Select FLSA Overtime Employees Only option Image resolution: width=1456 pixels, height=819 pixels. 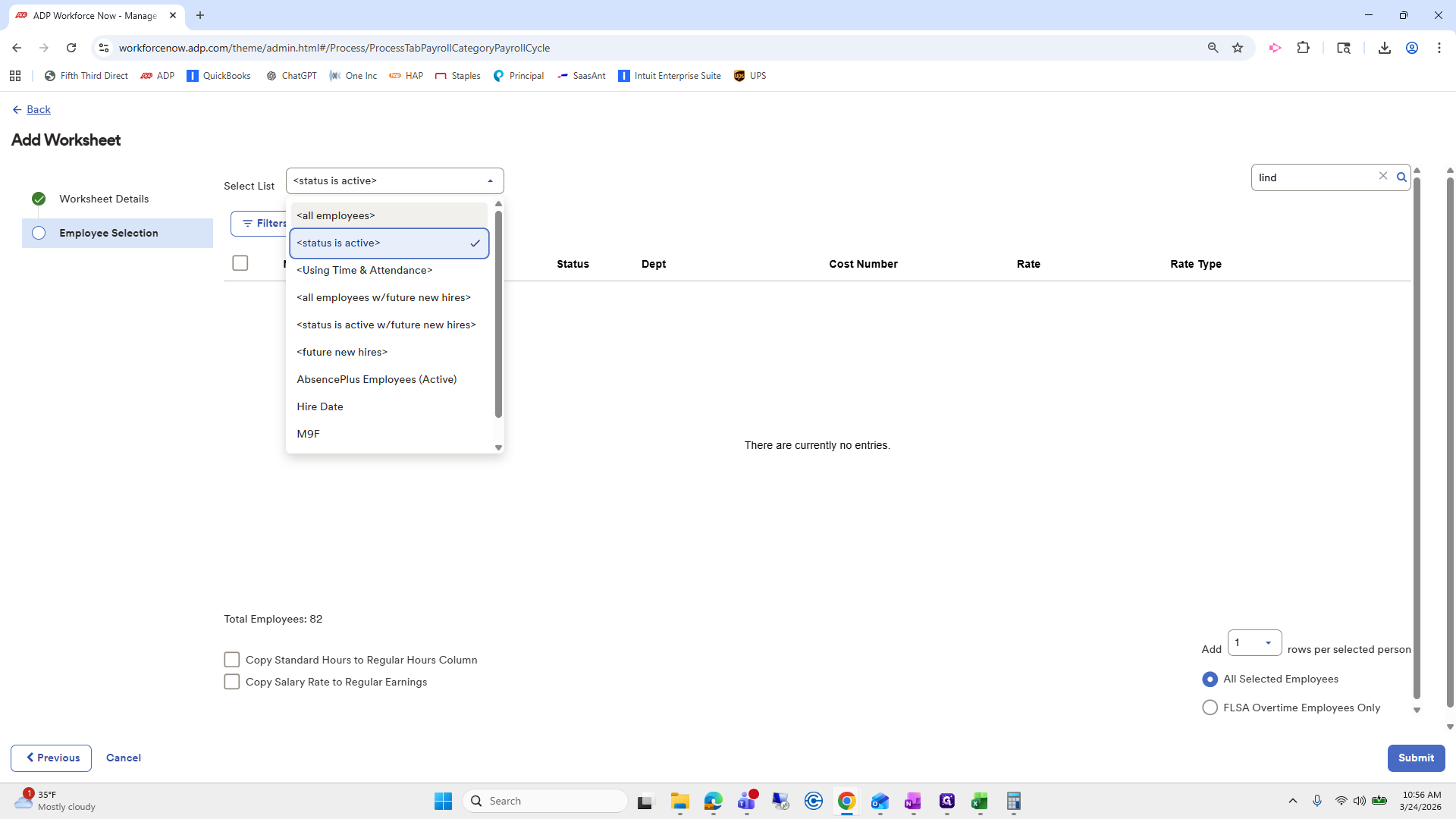click(1210, 708)
